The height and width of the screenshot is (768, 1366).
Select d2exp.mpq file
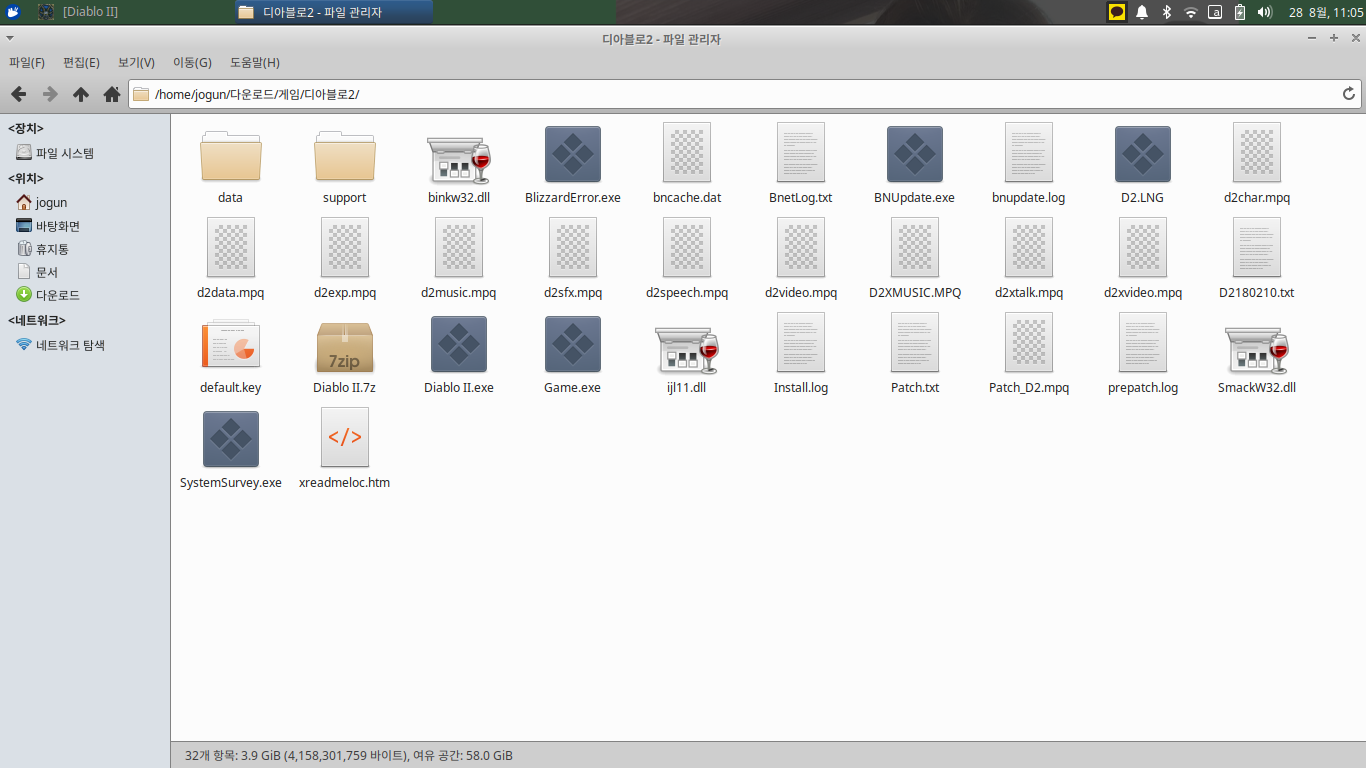click(345, 248)
